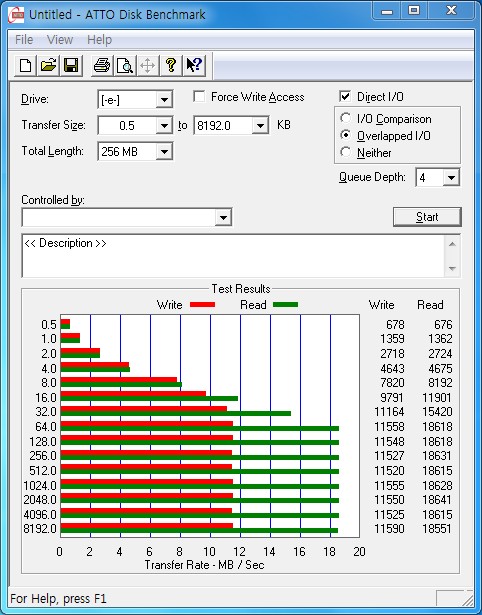Image resolution: width=482 pixels, height=615 pixels.
Task: Click the write value 7820
Action: tap(392, 383)
